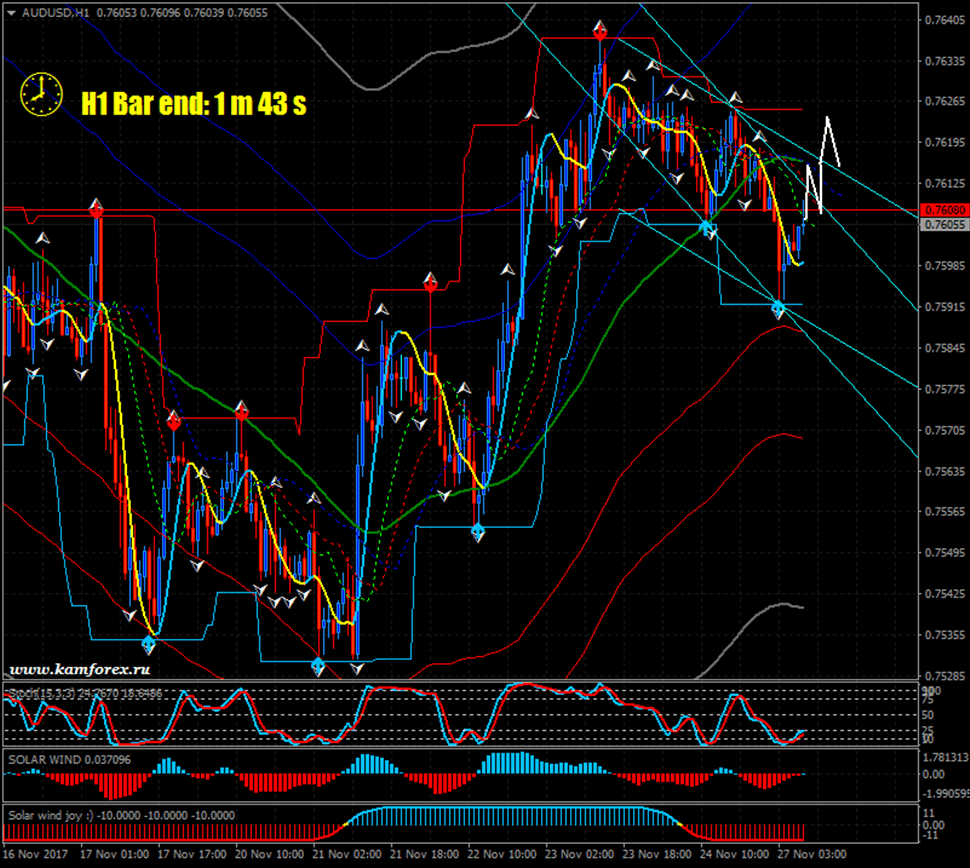Click the blue diamond marker at the lowest 21 Nov low
The image size is (970, 868).
coord(318,666)
